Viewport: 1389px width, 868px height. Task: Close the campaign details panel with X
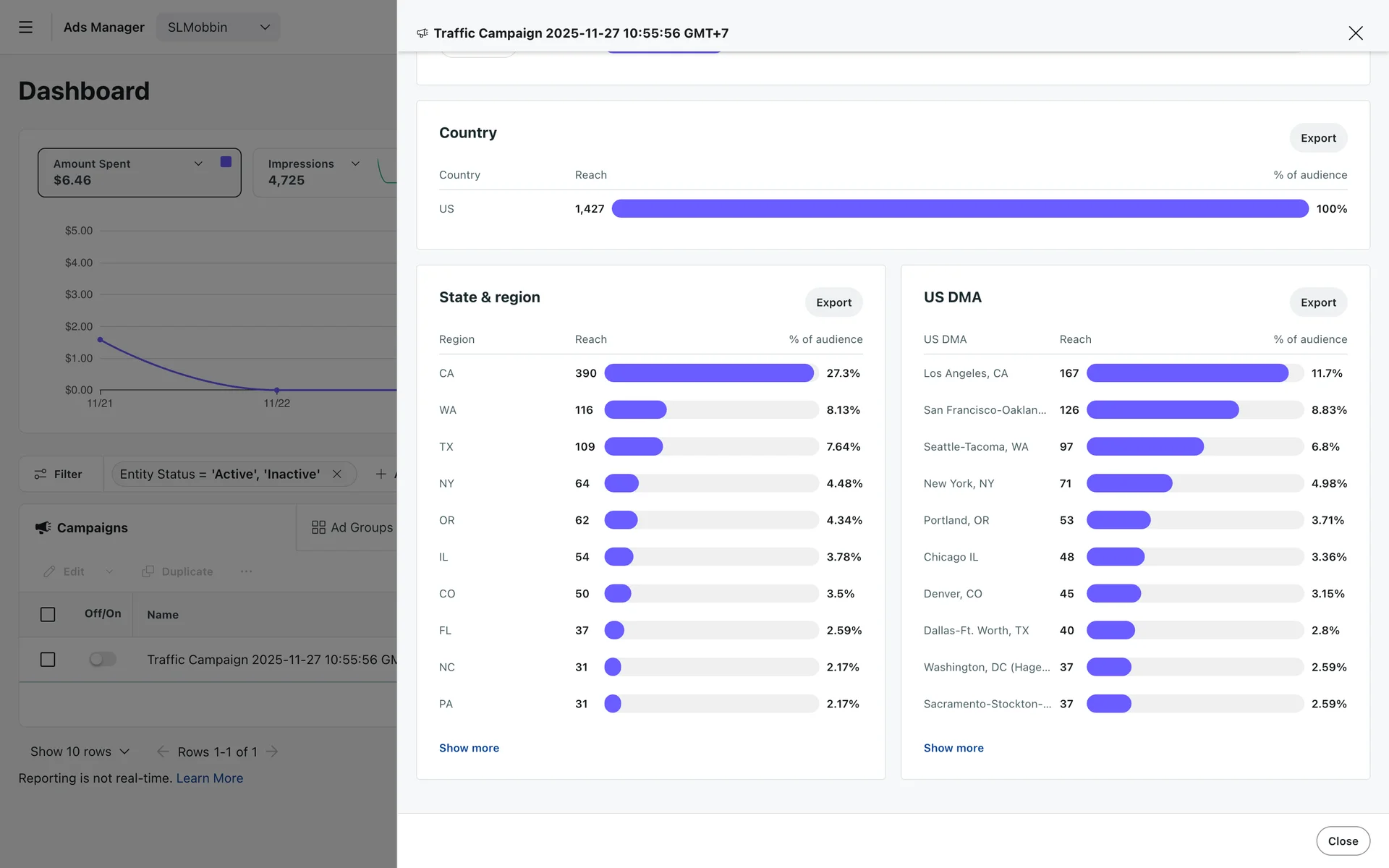(1355, 33)
